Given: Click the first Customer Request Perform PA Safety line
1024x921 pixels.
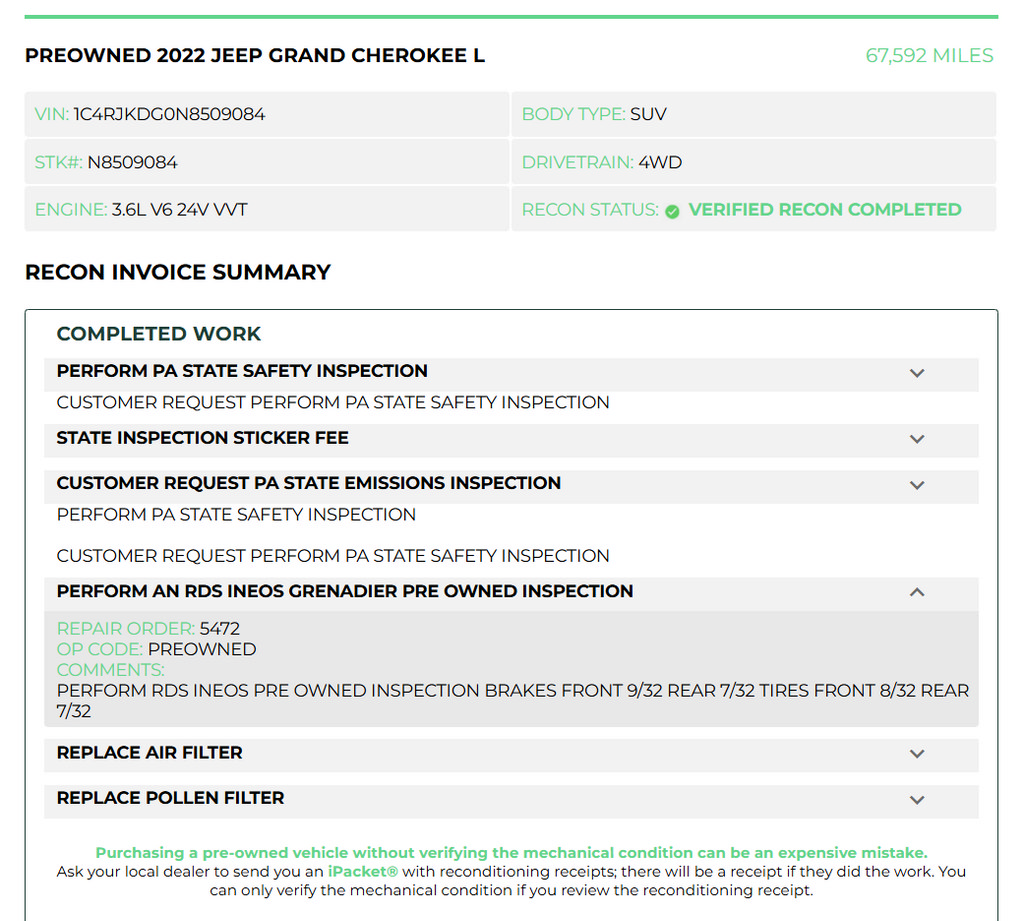Looking at the screenshot, I should tap(333, 402).
